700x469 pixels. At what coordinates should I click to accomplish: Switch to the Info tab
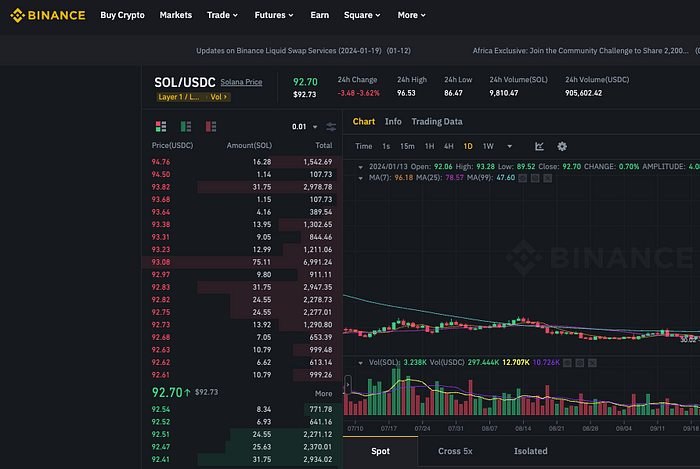pos(393,121)
